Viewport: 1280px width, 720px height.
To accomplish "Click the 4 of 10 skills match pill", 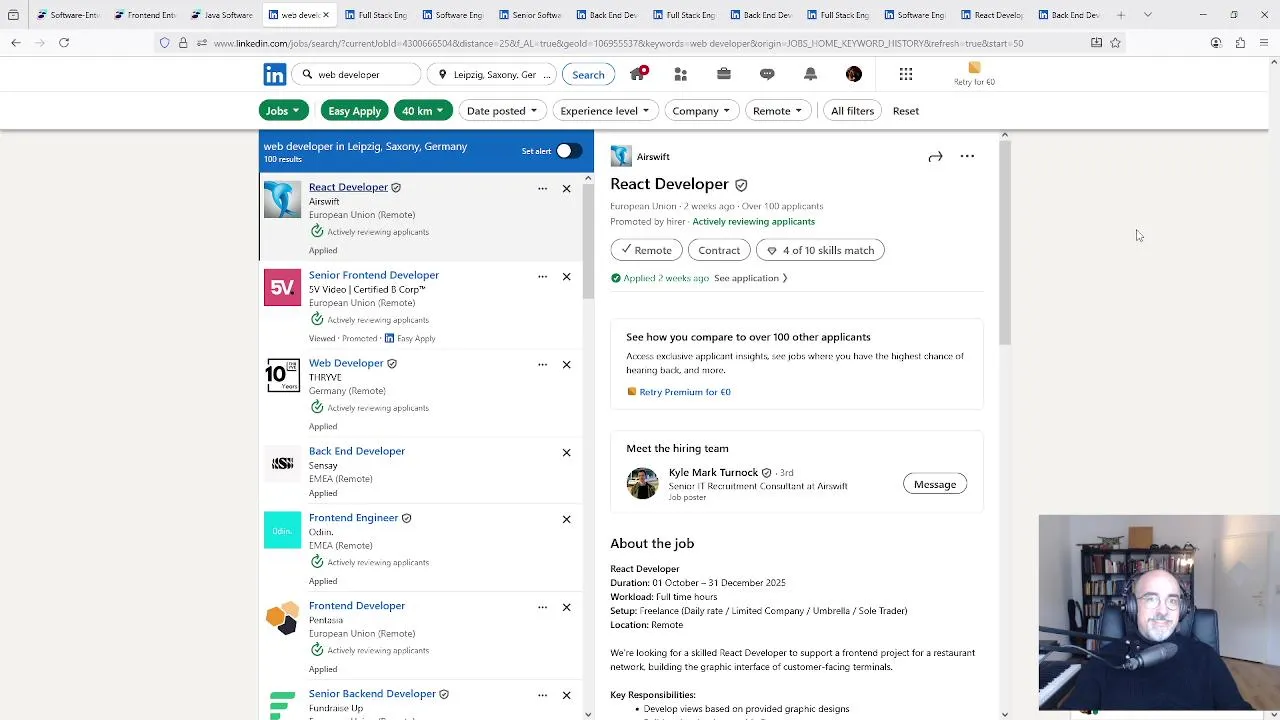I will click(820, 250).
